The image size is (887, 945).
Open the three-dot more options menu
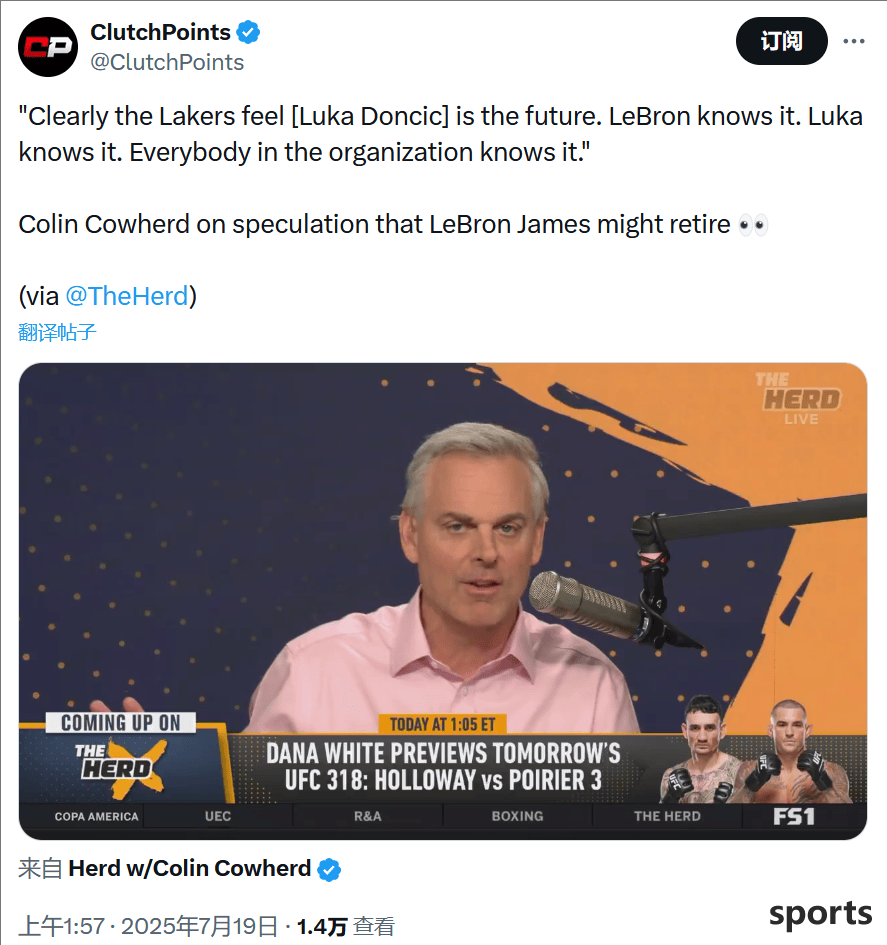coord(854,41)
